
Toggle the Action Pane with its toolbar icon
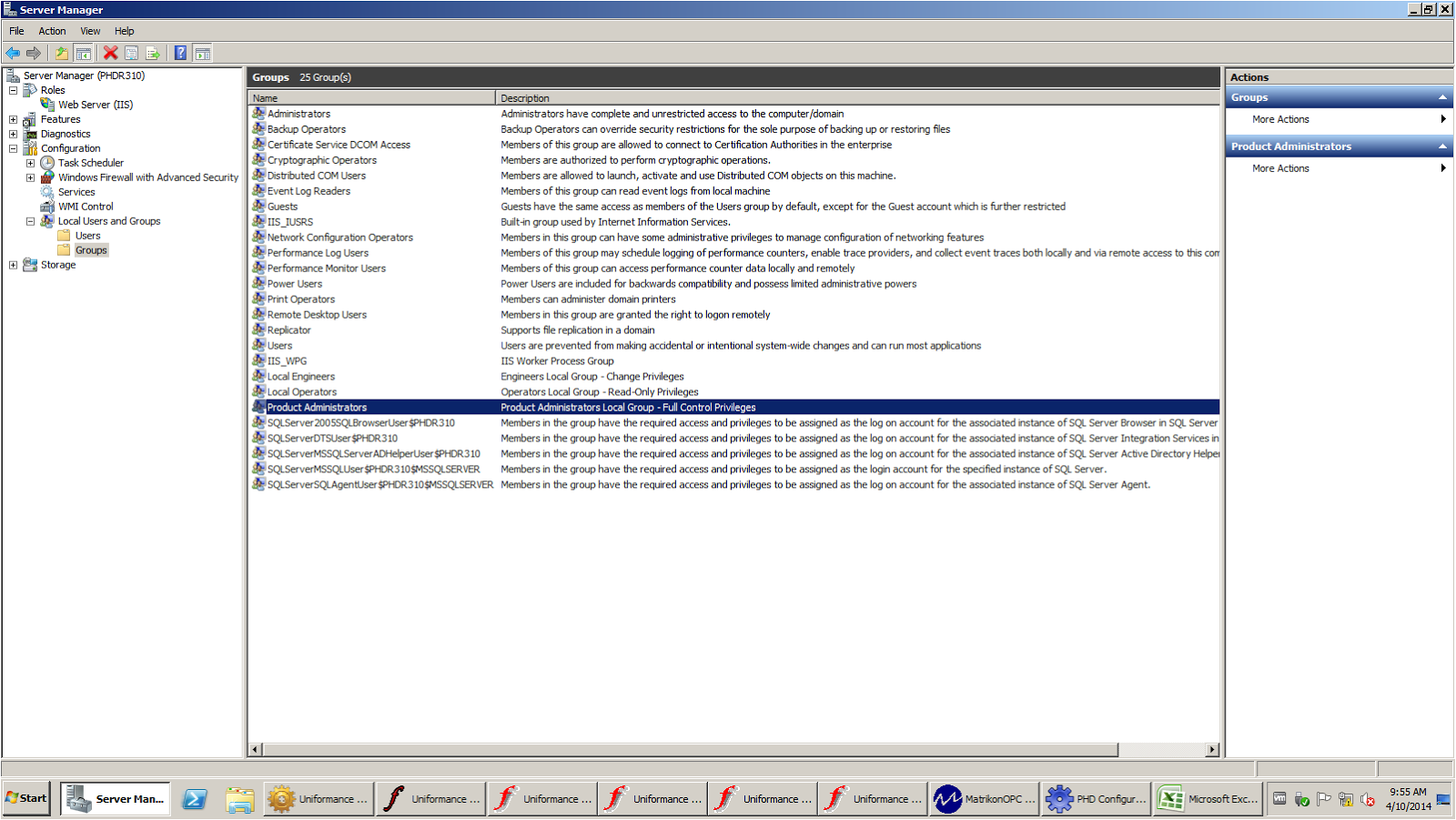tap(202, 53)
